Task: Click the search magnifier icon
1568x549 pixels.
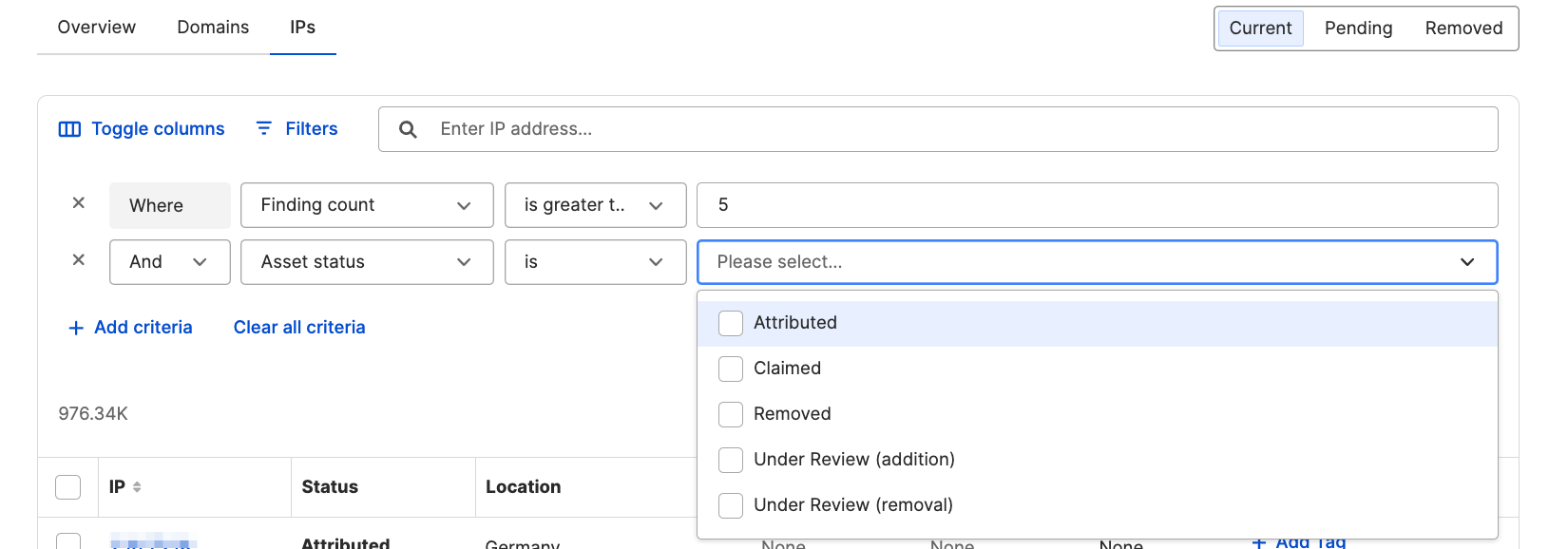Action: (408, 129)
